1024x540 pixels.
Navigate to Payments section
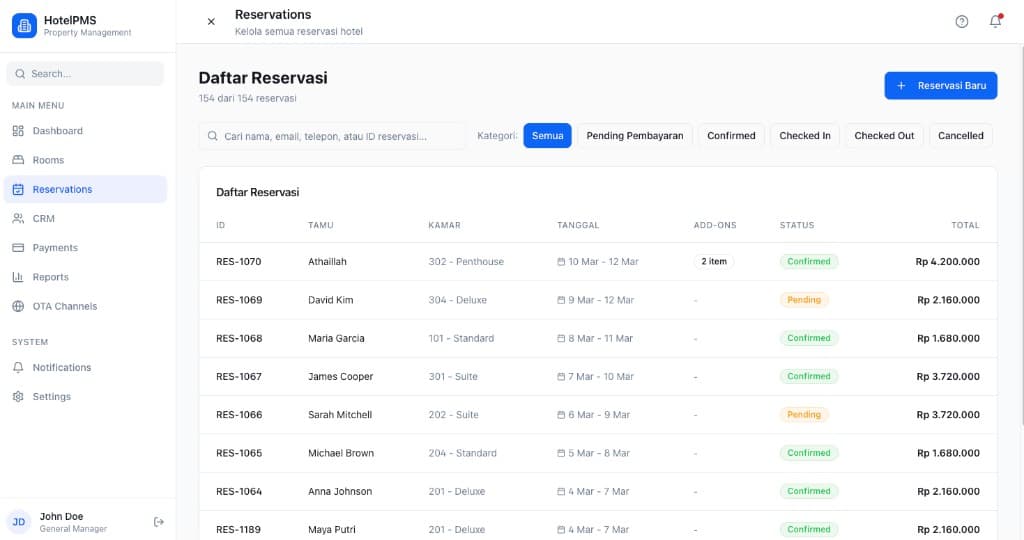point(54,248)
